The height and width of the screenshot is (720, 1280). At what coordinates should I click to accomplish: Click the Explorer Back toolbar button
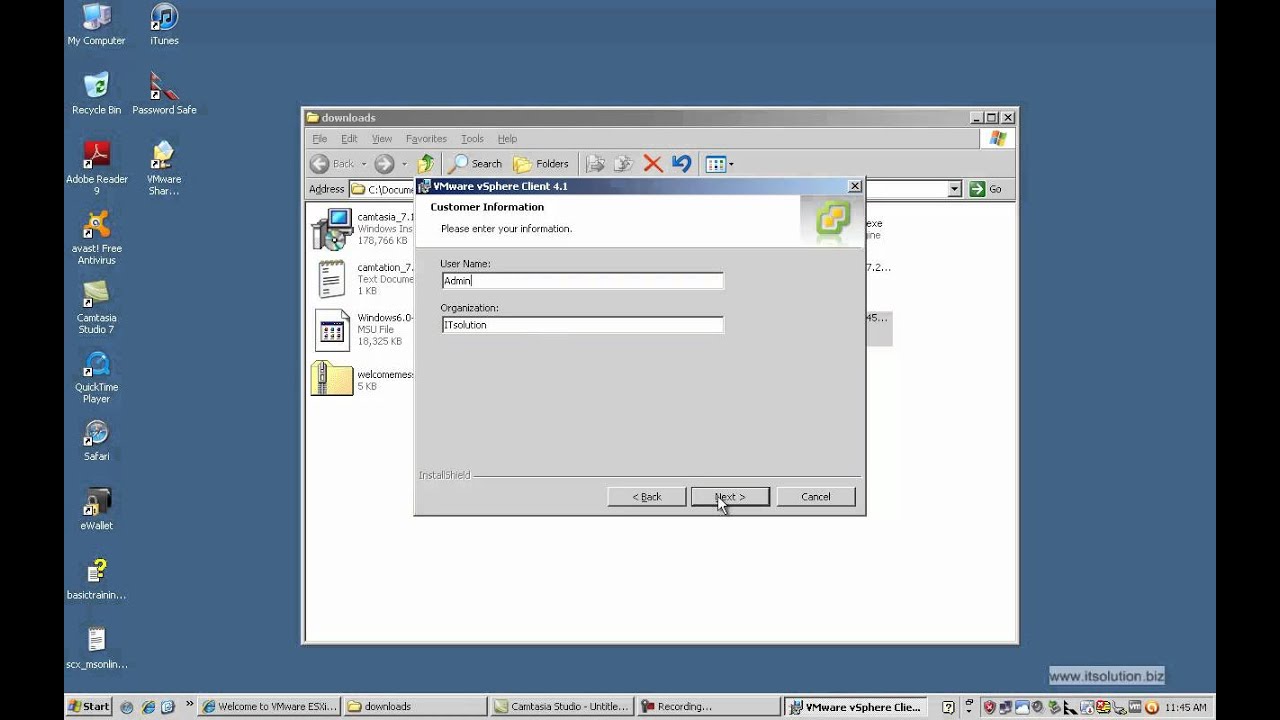click(x=332, y=164)
